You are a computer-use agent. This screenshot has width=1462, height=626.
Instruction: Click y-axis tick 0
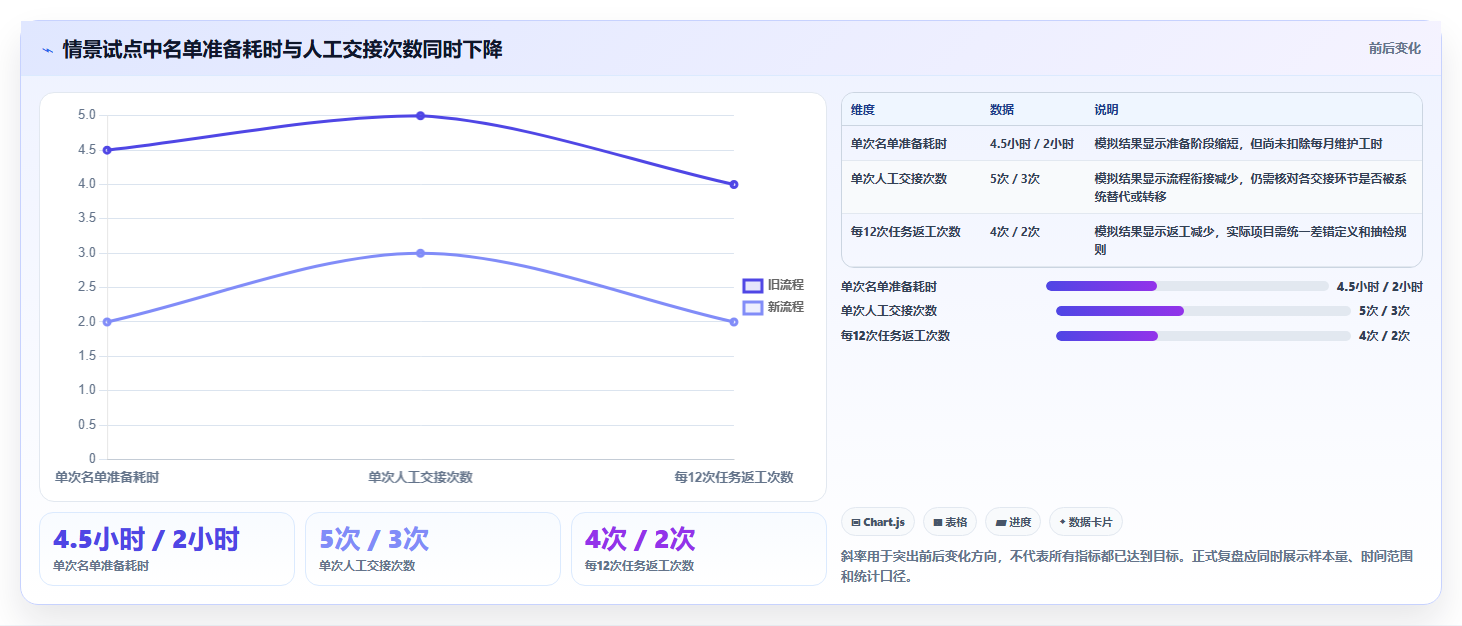click(93, 459)
